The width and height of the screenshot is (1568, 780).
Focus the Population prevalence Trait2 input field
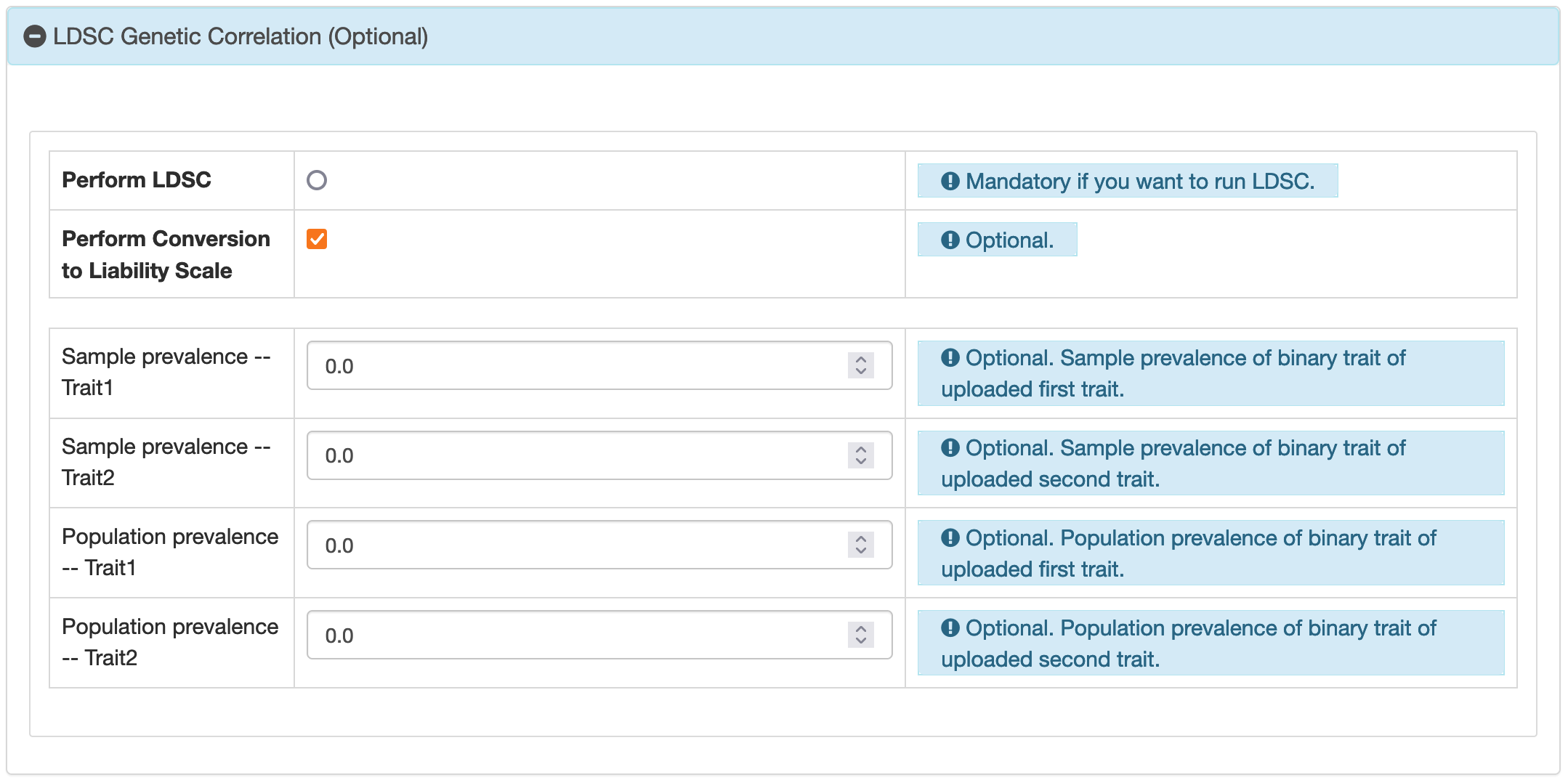point(574,635)
